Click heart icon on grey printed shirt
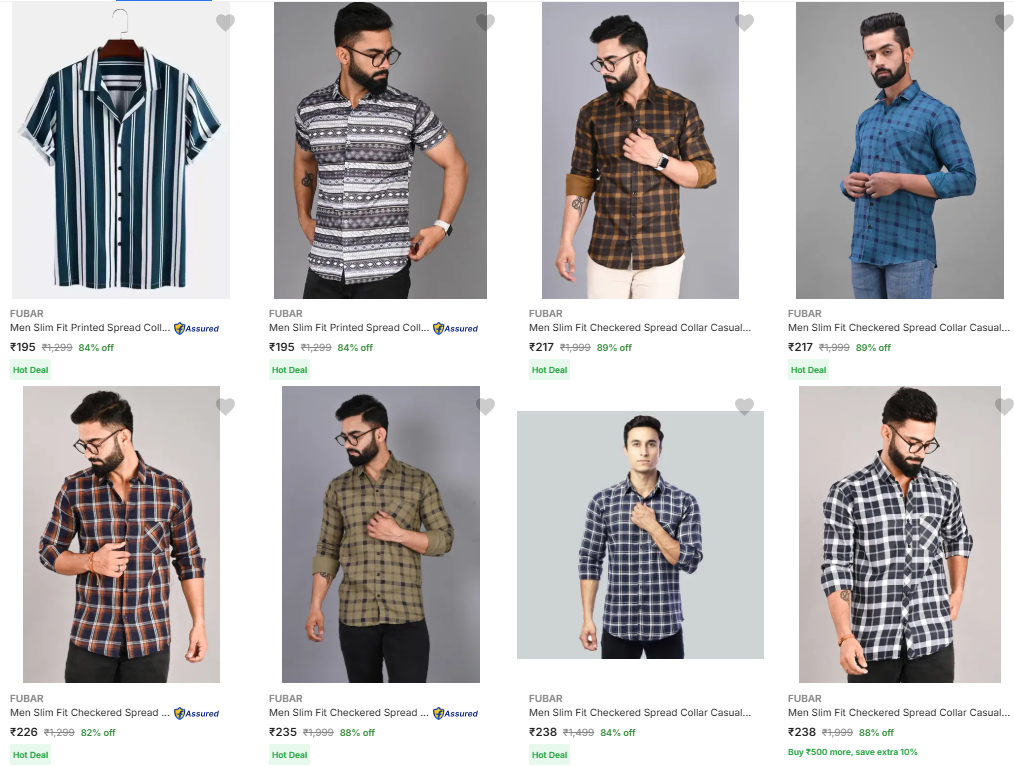This screenshot has width=1014, height=766. pyautogui.click(x=485, y=22)
